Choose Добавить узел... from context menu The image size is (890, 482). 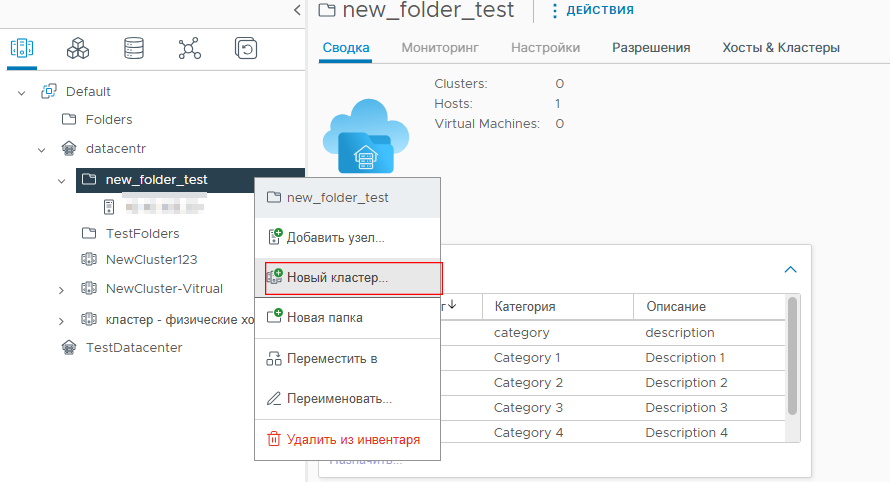click(347, 237)
